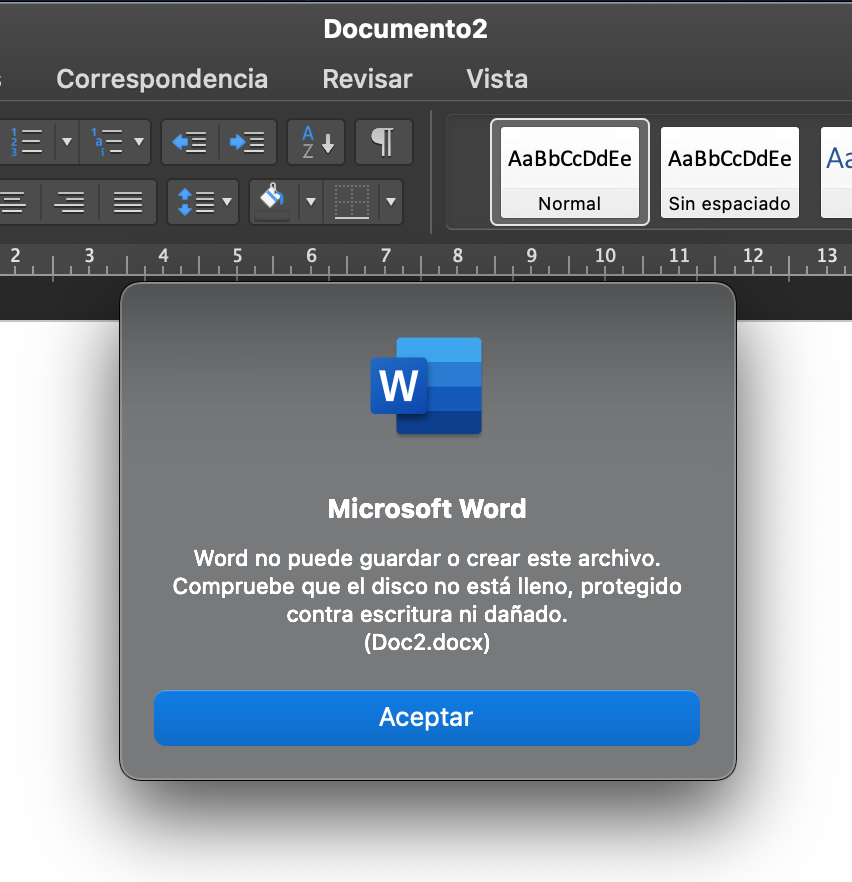Open the numbered list dropdown arrow
The image size is (852, 882).
click(x=67, y=142)
